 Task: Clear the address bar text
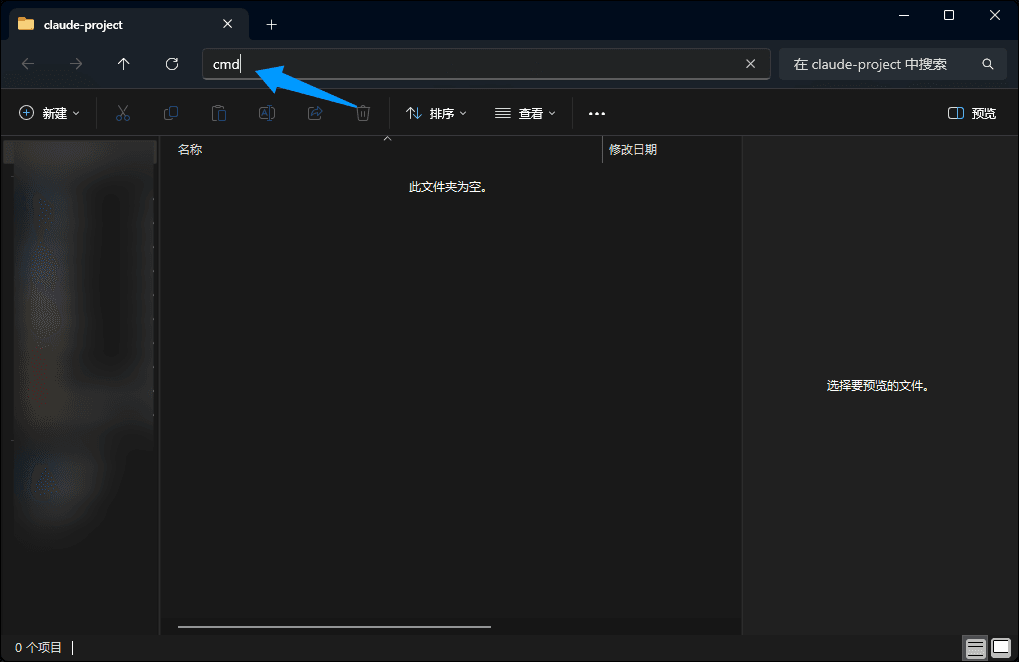pyautogui.click(x=751, y=64)
